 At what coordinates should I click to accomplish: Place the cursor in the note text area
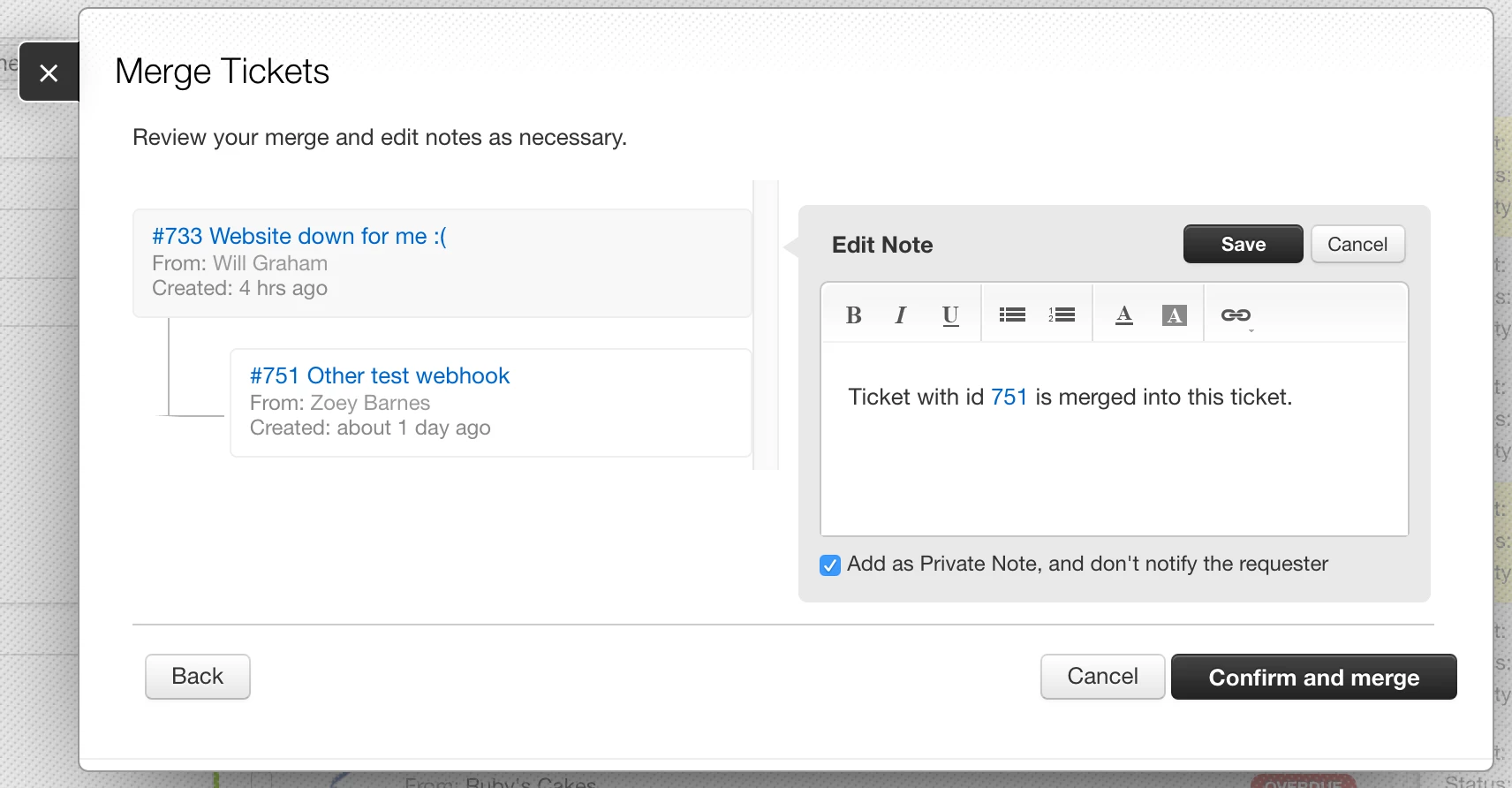coord(1115,439)
